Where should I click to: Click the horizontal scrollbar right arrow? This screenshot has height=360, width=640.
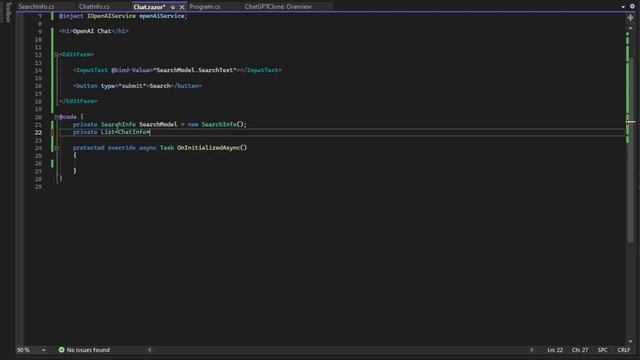point(531,350)
